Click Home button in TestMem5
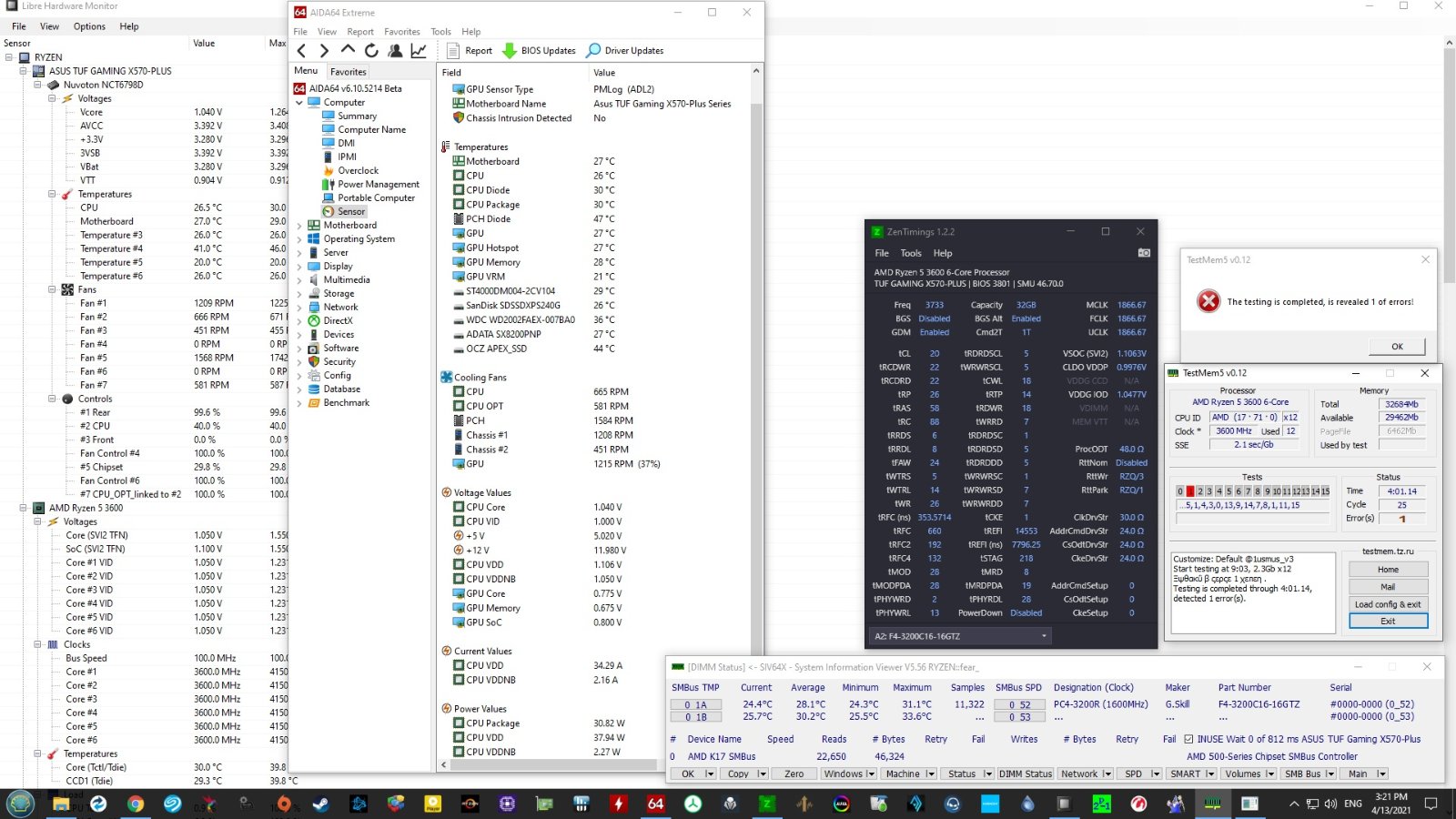This screenshot has height=819, width=1456. (x=1388, y=570)
